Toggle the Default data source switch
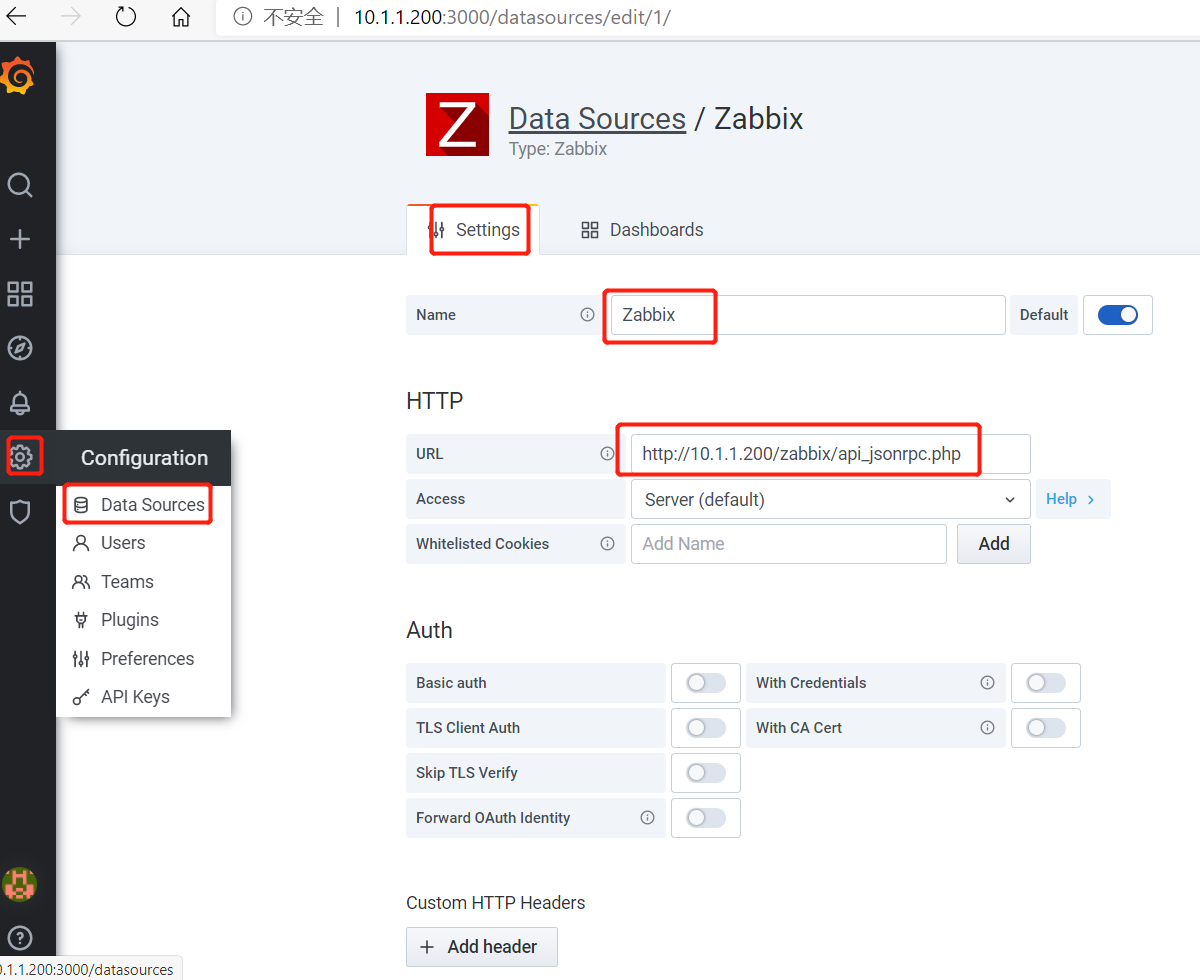 [1118, 314]
